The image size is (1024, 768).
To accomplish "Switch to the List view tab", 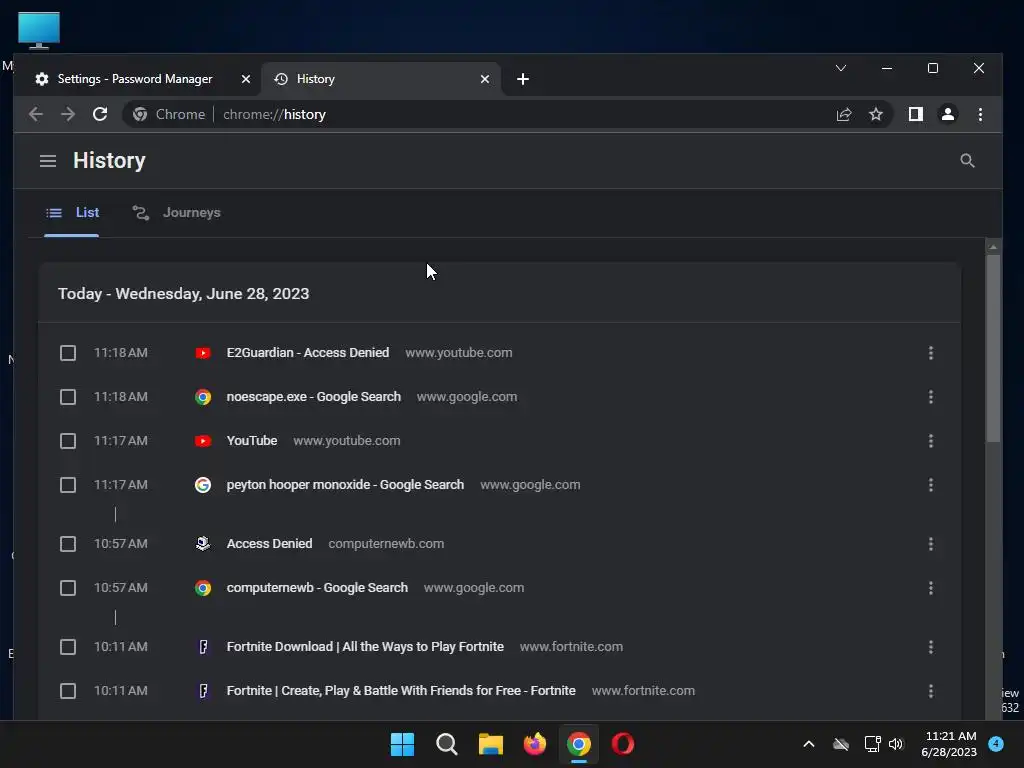I will point(72,213).
